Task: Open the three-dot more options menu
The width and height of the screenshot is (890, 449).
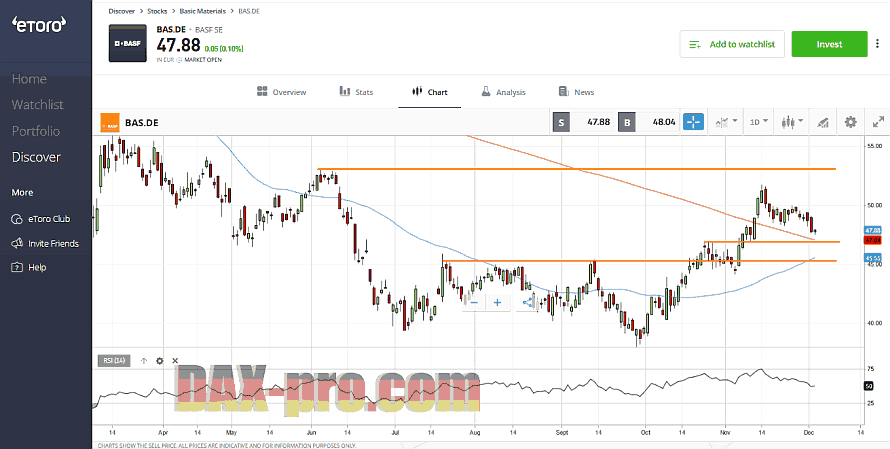Action: coord(878,44)
